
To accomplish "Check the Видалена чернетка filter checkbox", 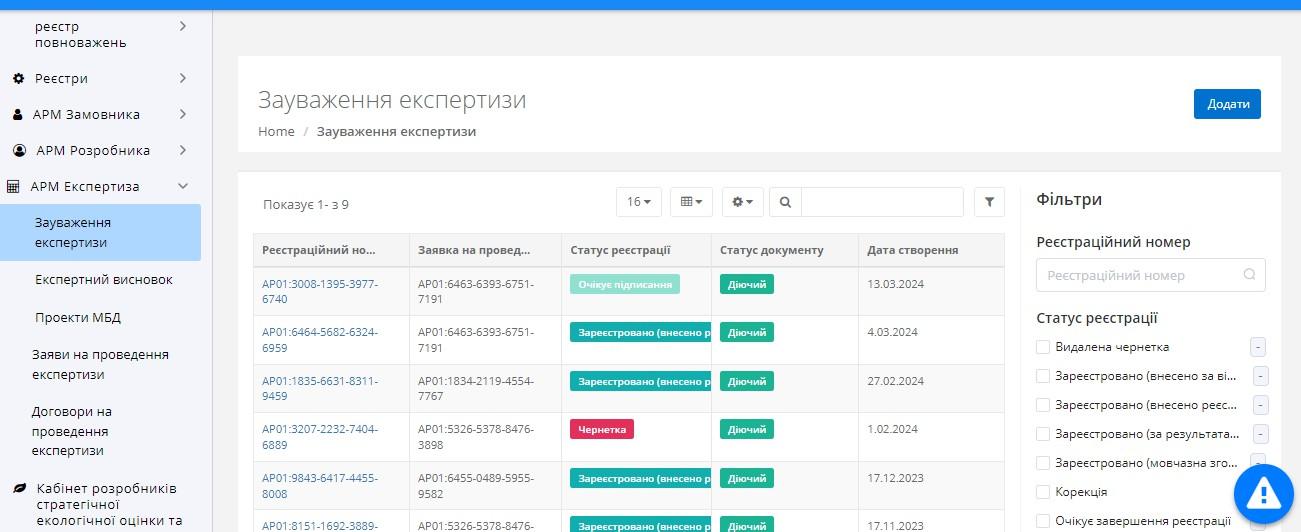I will [1043, 347].
